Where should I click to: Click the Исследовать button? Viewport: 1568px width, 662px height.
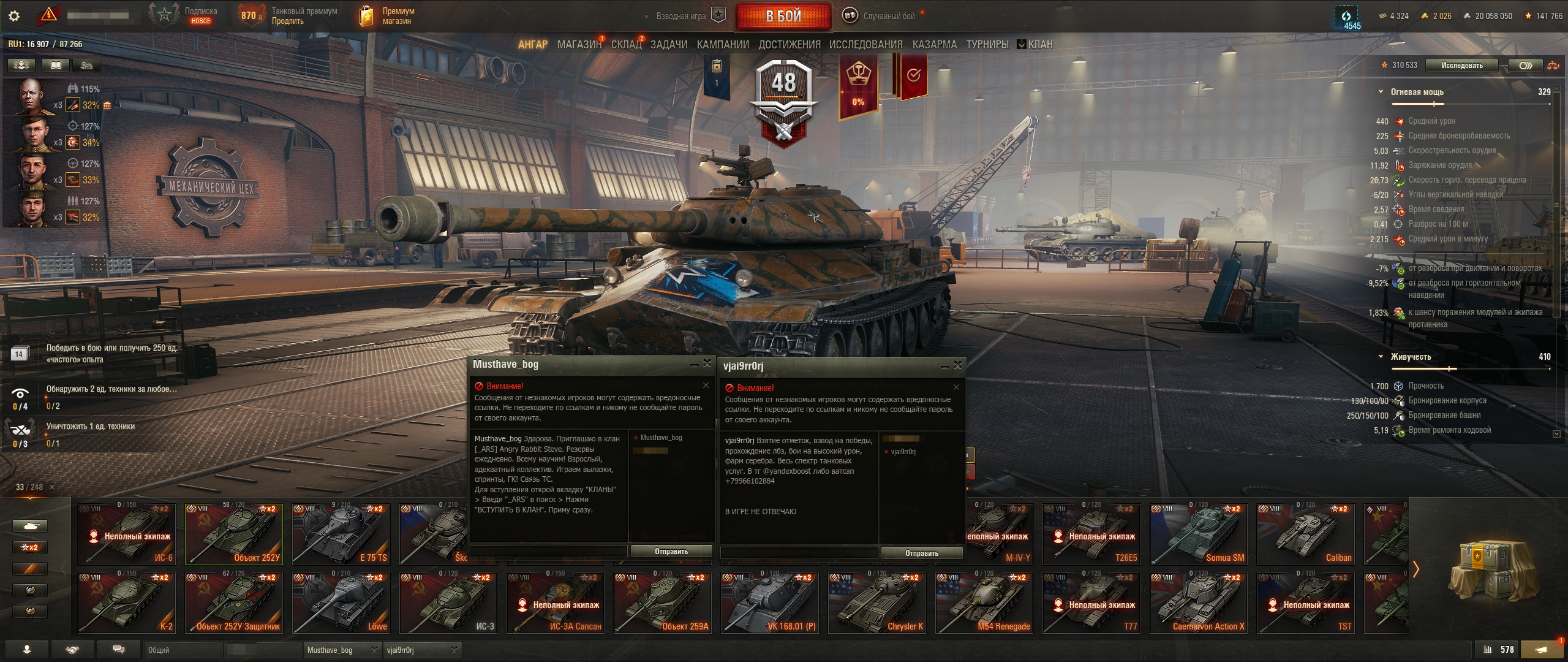[1461, 66]
